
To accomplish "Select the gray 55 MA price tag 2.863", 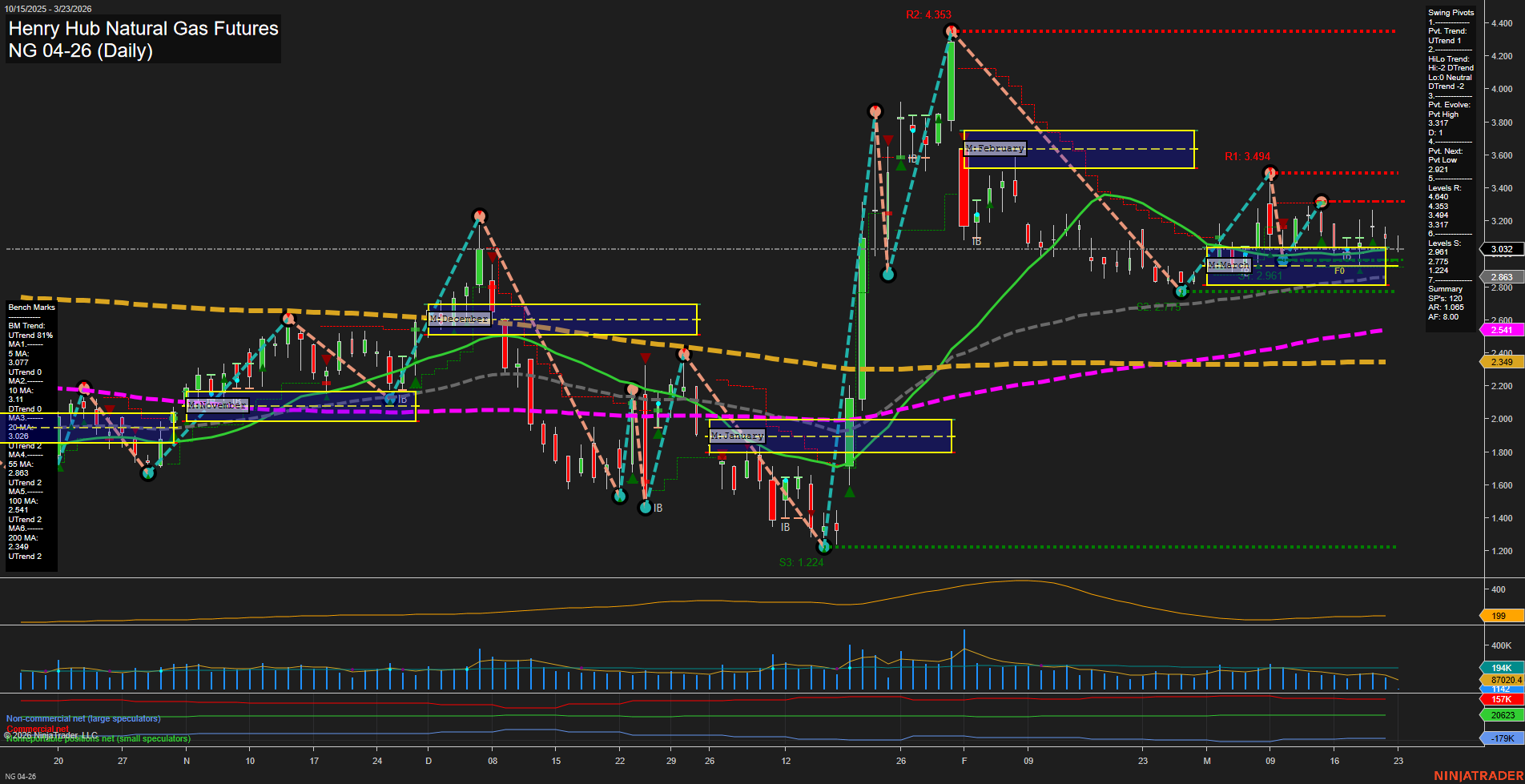I will [x=1502, y=277].
